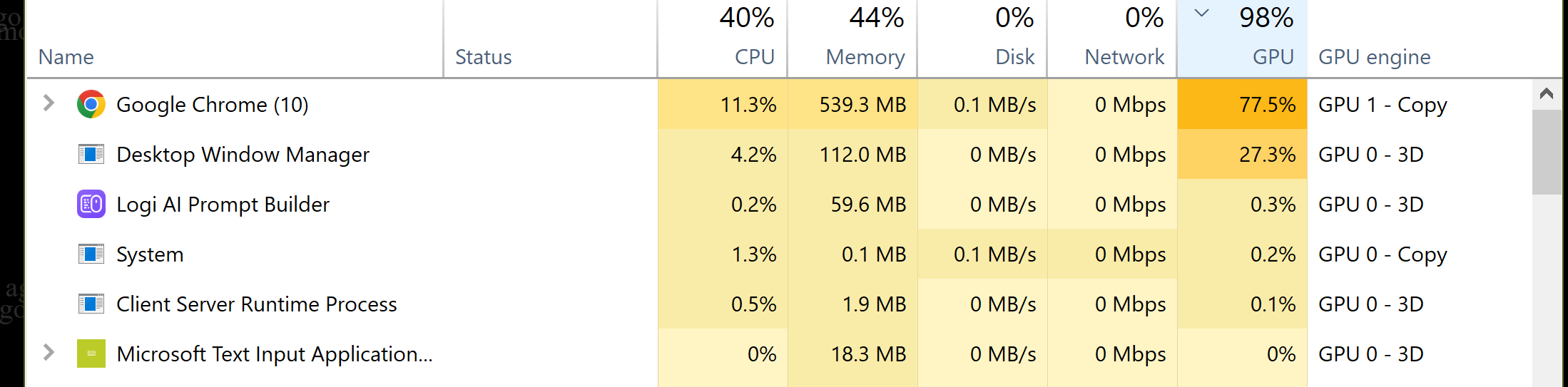Sort by the Disk column header
The width and height of the screenshot is (1568, 387).
(x=1014, y=57)
